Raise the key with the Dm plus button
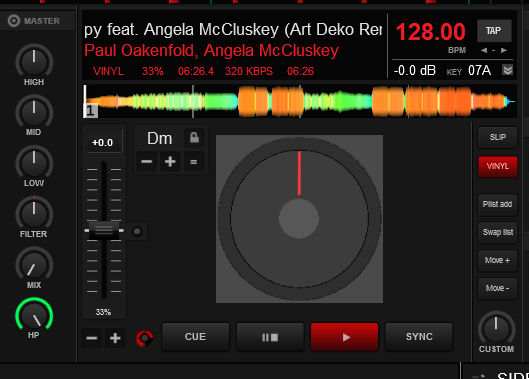This screenshot has width=529, height=379. click(x=170, y=162)
